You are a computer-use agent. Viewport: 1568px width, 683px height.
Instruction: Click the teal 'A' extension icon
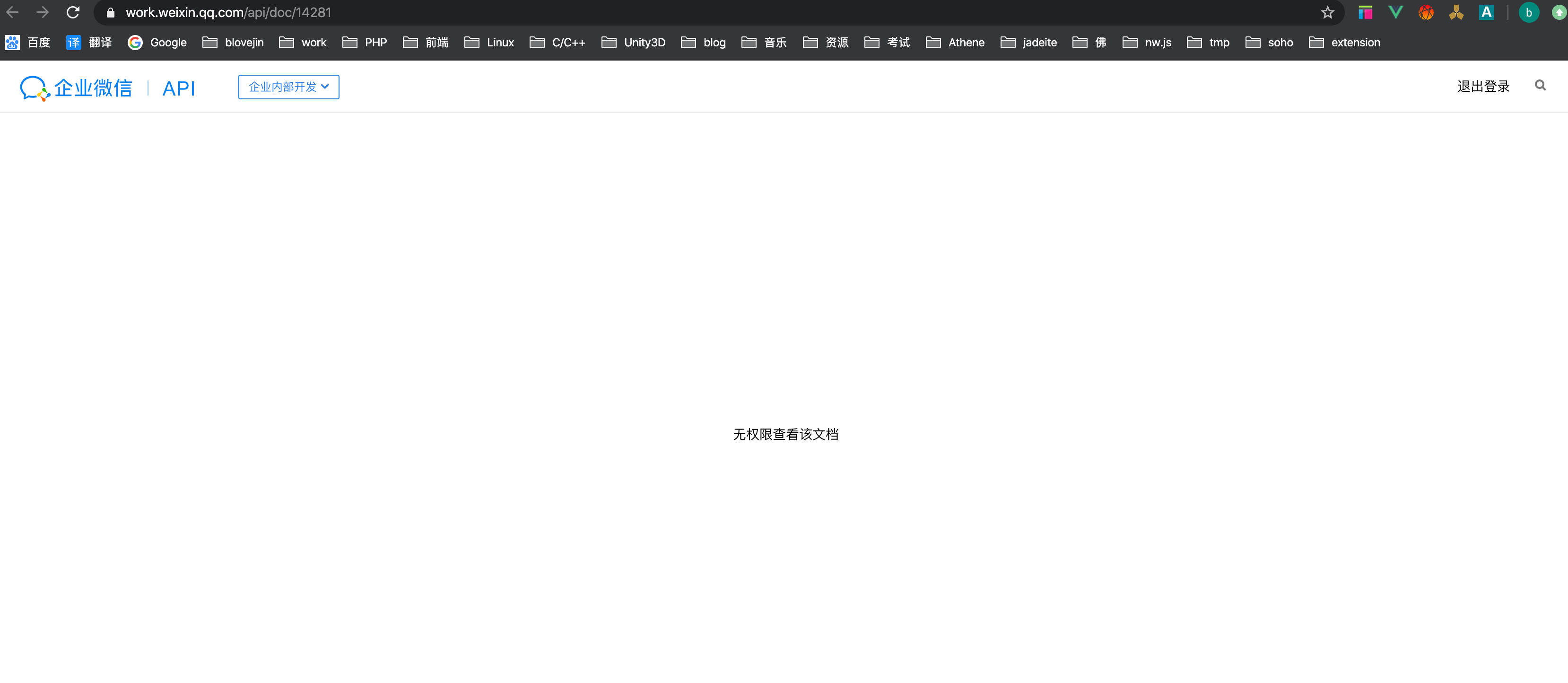coord(1486,12)
